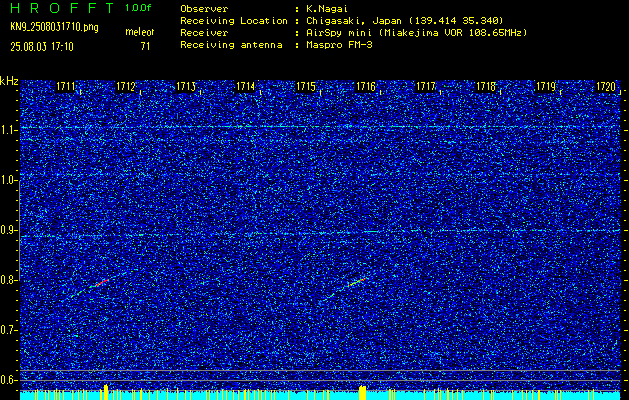Click the 1716 time marker
629x400 pixels.
[366, 86]
